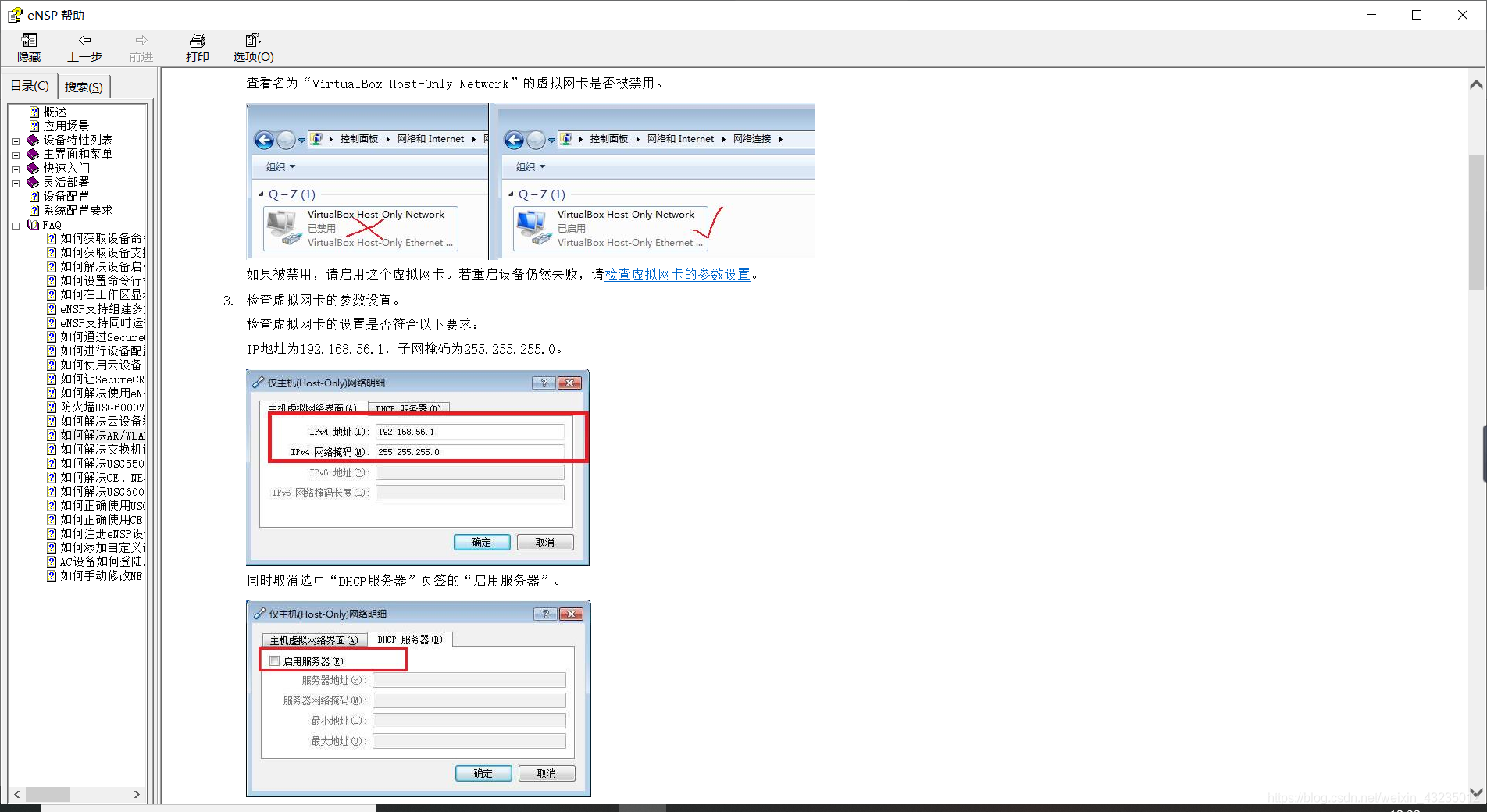This screenshot has height=812, width=1487.
Task: Click the topic icon beside 如何手动修改NE
Action: tap(52, 575)
